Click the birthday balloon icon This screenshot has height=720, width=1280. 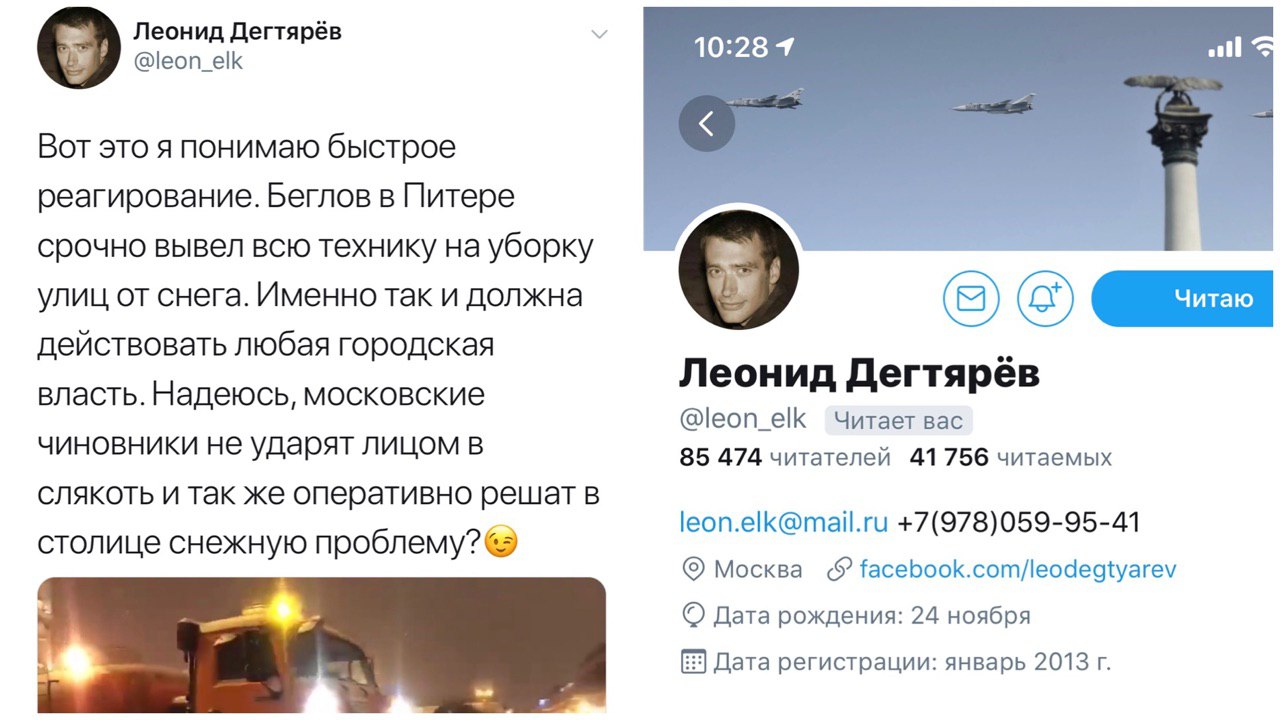pyautogui.click(x=692, y=615)
